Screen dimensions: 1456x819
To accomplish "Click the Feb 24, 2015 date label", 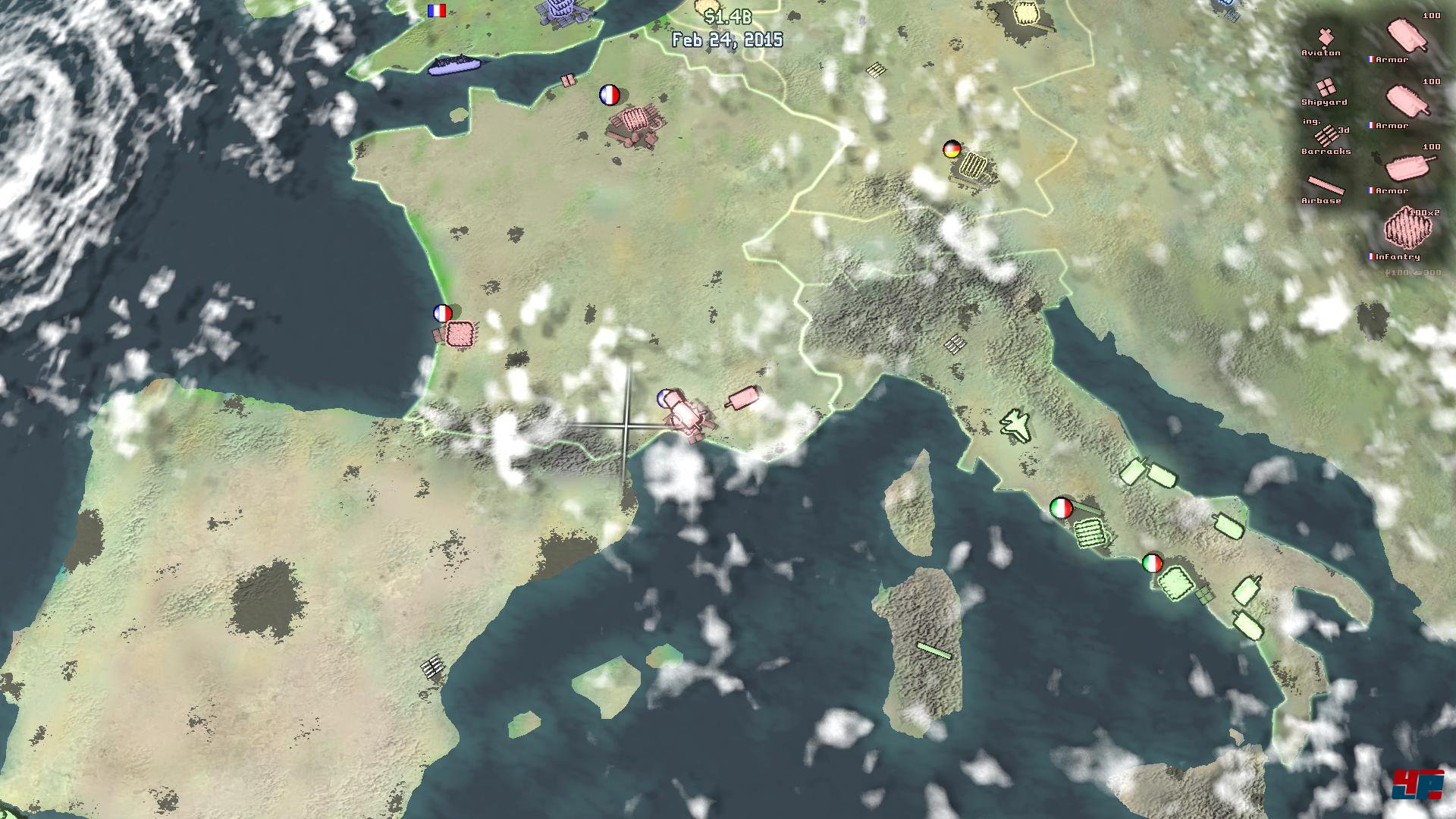I will 726,39.
